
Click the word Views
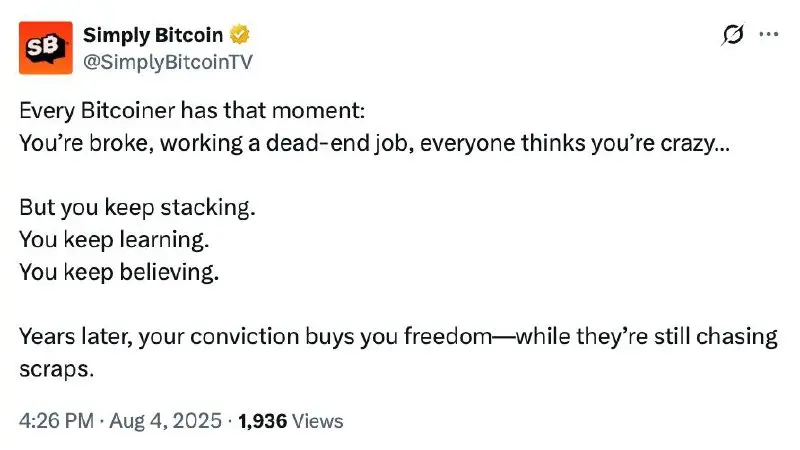tap(318, 421)
